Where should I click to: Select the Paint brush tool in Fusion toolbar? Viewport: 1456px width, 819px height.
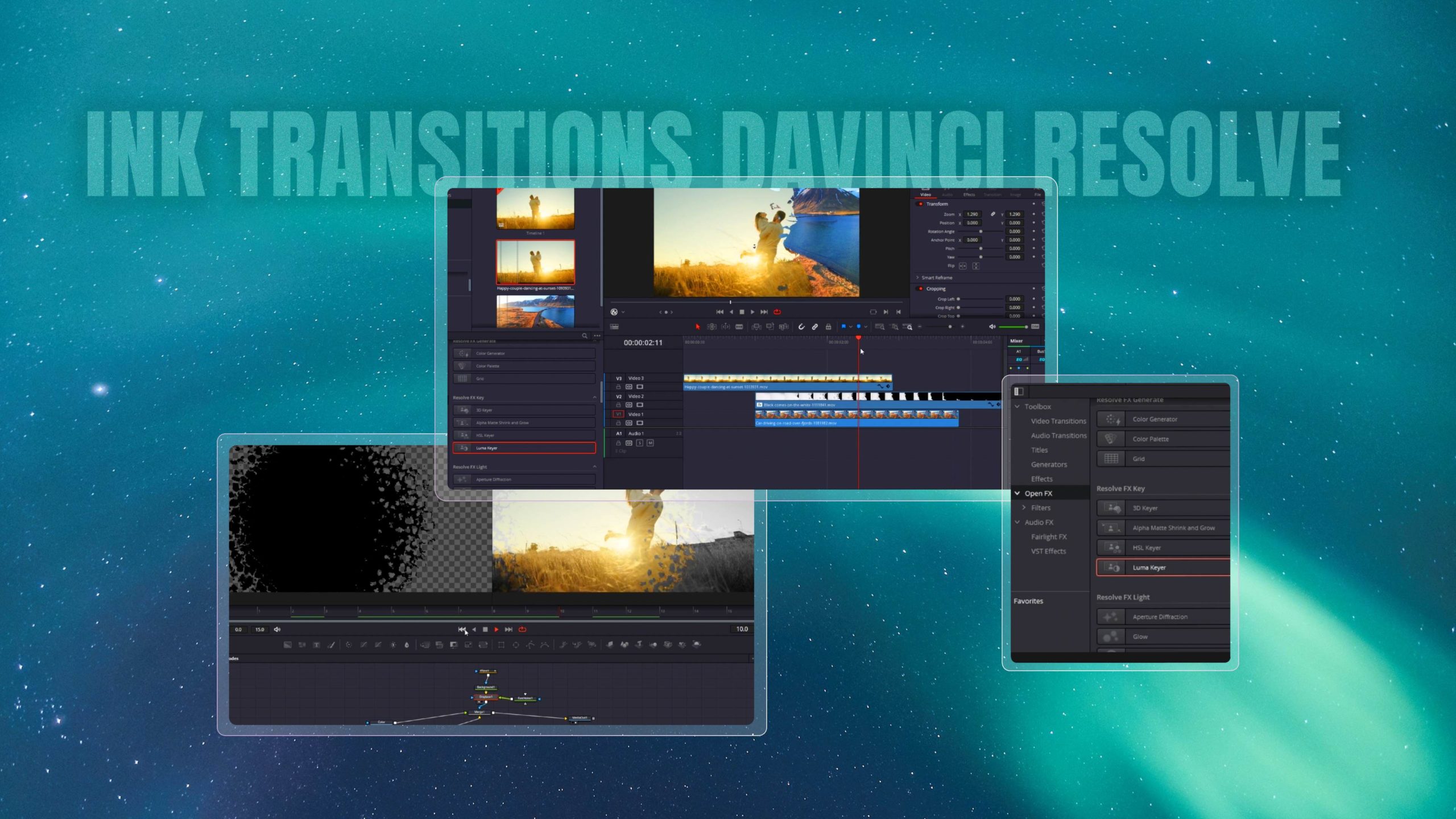coord(331,645)
